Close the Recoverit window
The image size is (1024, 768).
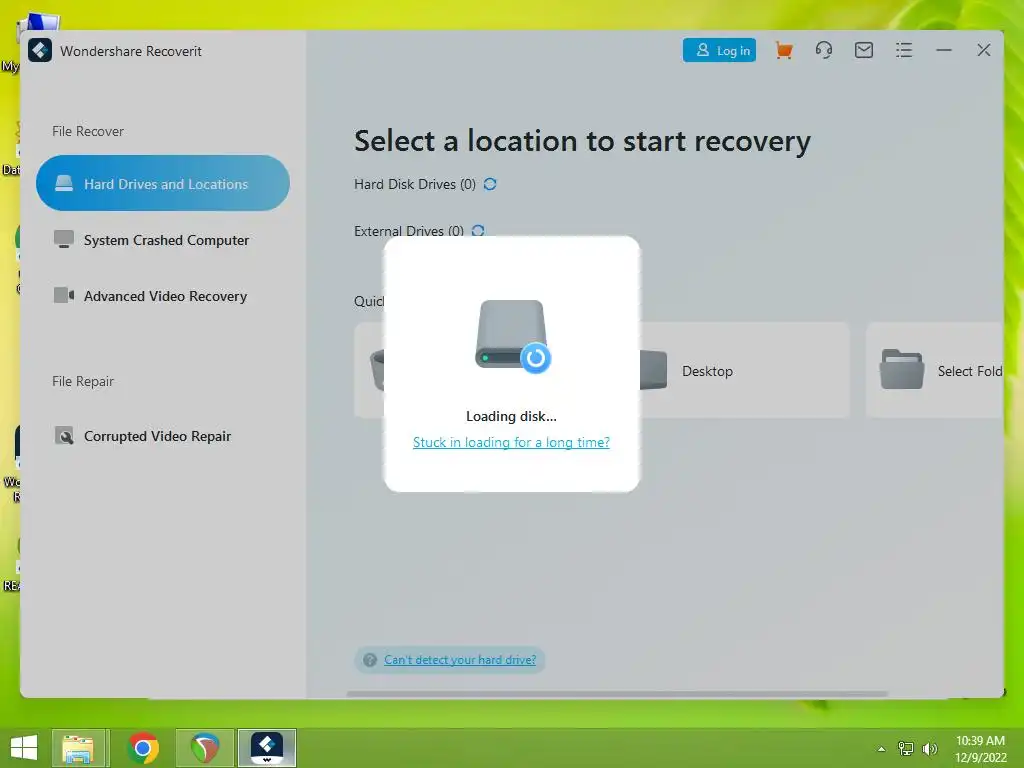tap(984, 50)
